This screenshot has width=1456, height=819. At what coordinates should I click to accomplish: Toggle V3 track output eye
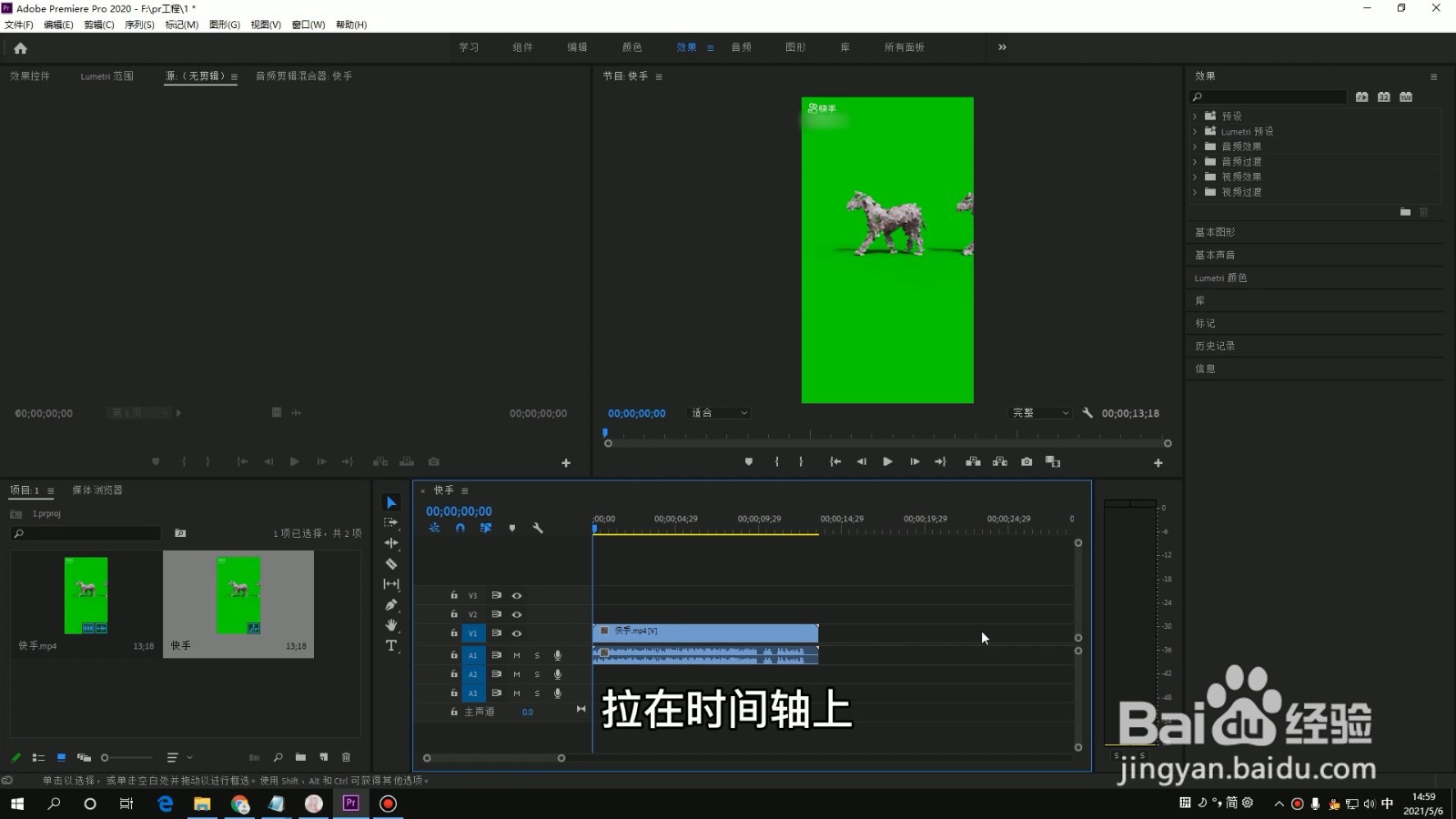coord(517,595)
